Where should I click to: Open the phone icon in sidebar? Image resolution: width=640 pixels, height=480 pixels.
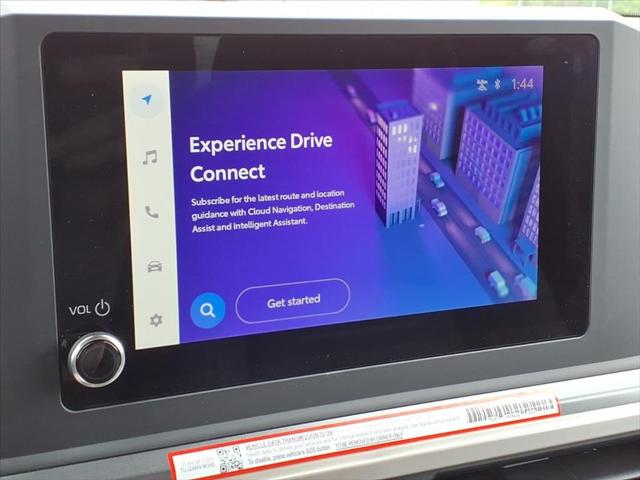[x=152, y=212]
